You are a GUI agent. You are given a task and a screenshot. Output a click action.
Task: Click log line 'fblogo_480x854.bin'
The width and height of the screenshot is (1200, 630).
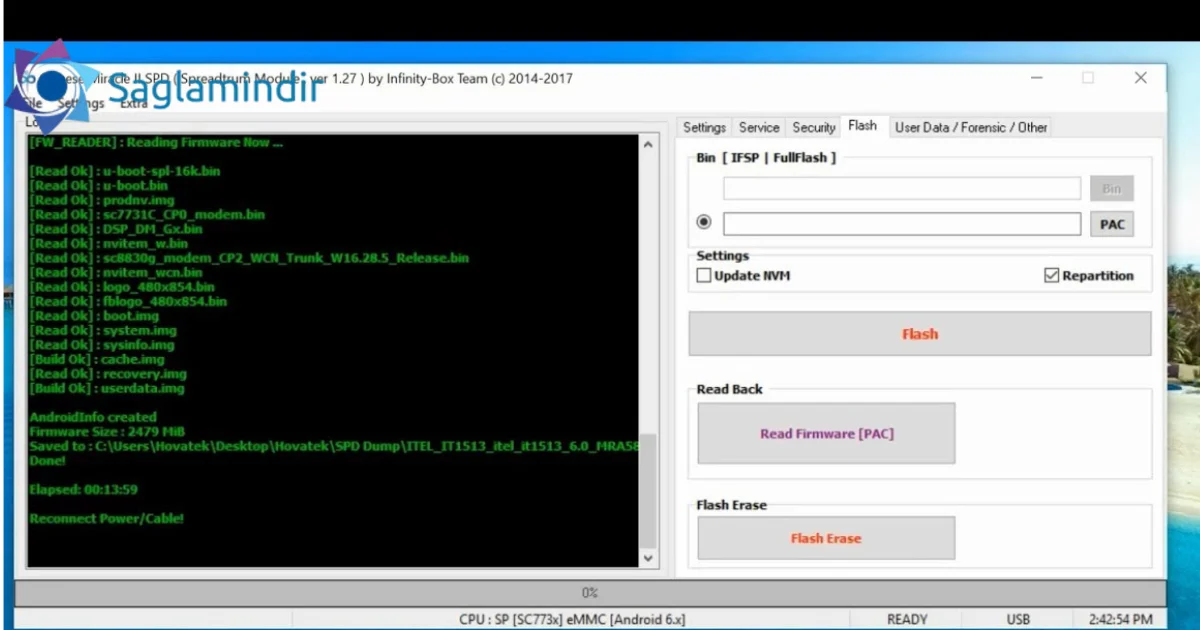click(x=128, y=301)
